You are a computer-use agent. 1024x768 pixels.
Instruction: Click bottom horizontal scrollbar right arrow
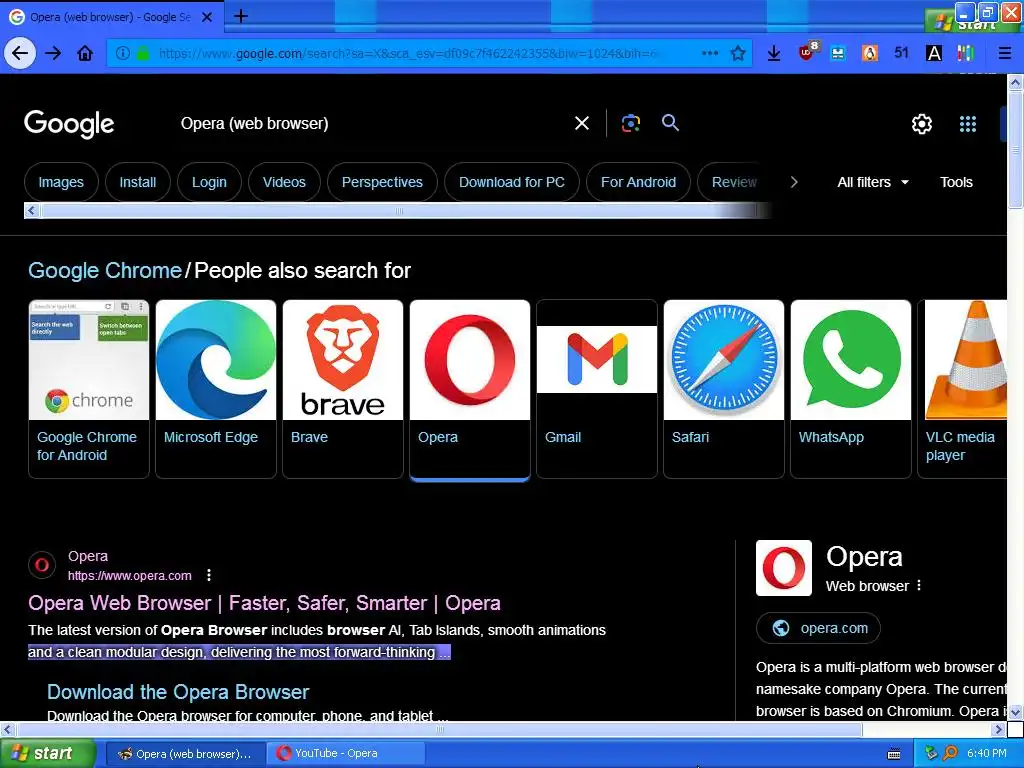(999, 729)
